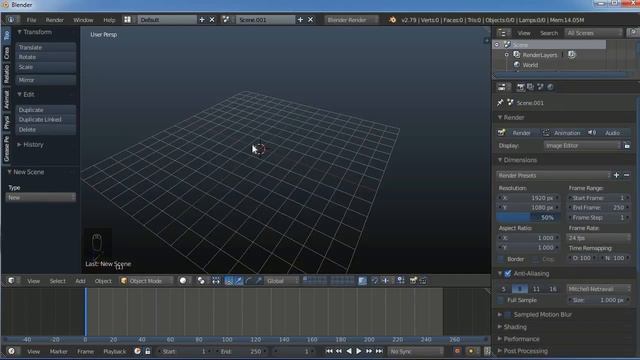
Task: Switch to Render properties camera tab icon
Action: tap(520, 87)
